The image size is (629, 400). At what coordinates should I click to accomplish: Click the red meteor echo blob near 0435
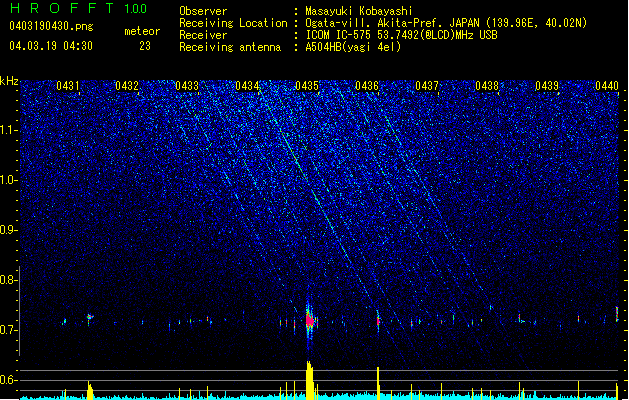(309, 321)
